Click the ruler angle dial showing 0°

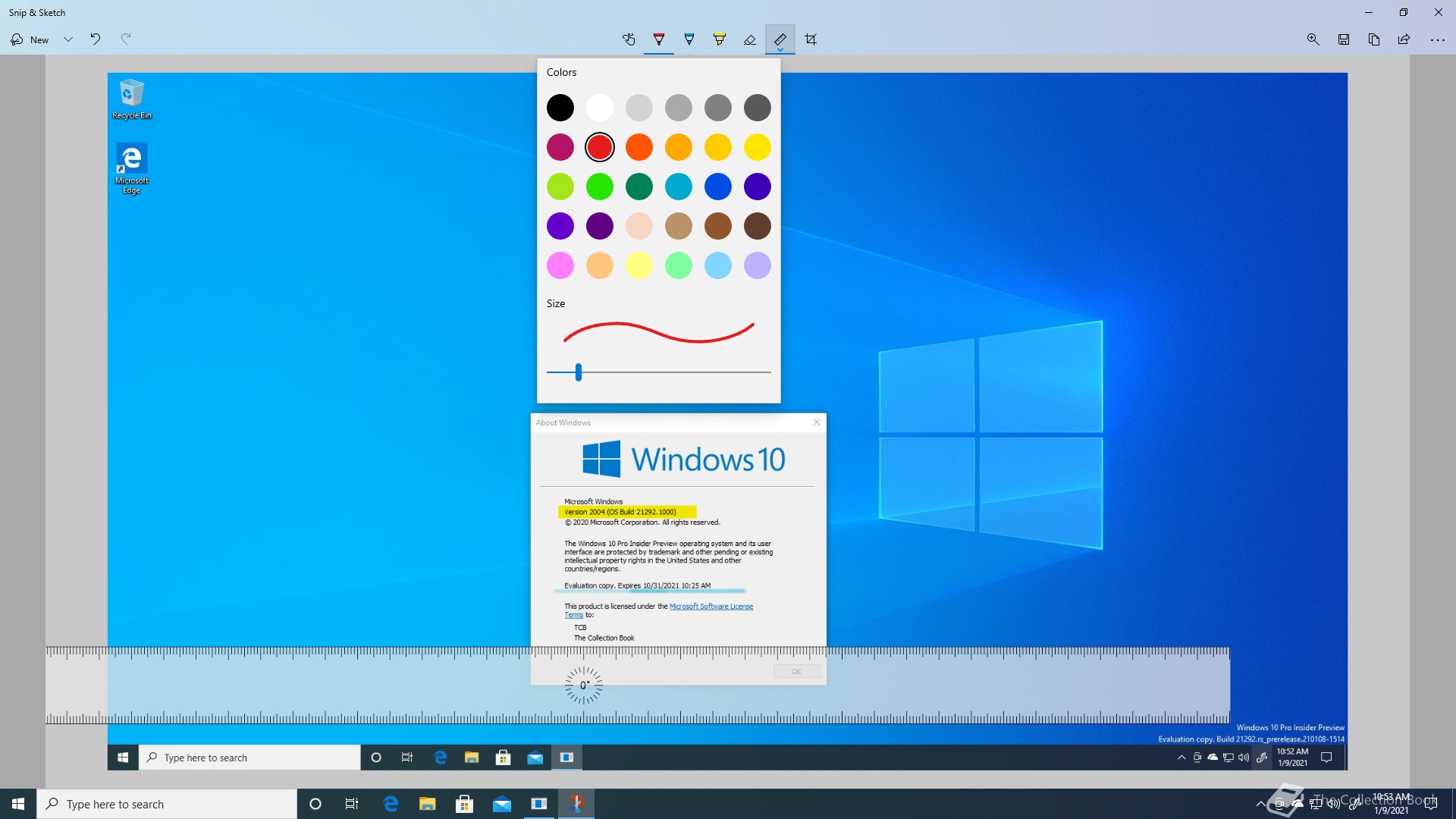click(x=584, y=686)
